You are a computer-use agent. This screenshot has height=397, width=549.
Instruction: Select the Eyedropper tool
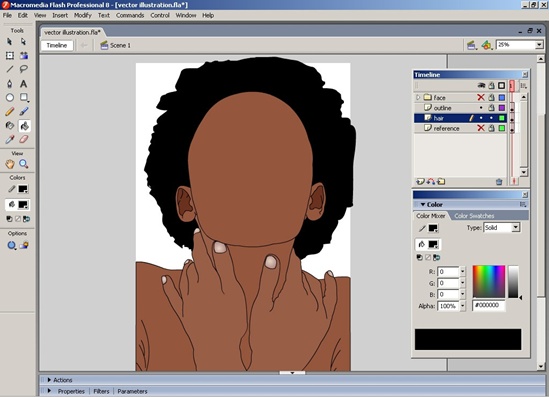(9, 139)
